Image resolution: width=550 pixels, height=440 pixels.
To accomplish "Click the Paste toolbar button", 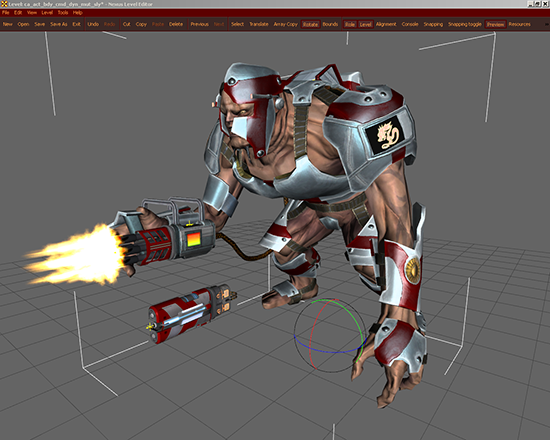I will tap(158, 24).
